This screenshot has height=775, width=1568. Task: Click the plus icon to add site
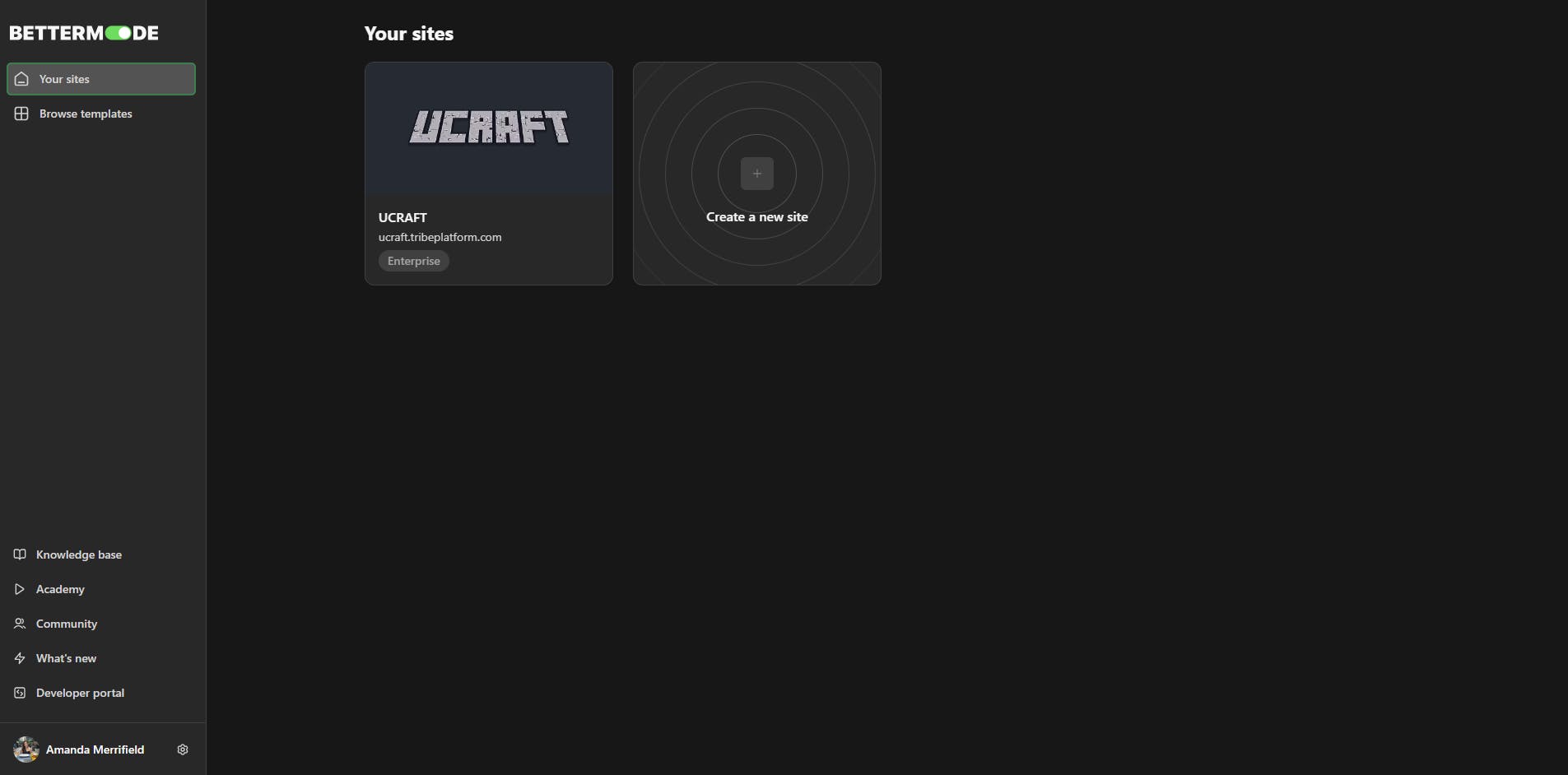coord(757,174)
